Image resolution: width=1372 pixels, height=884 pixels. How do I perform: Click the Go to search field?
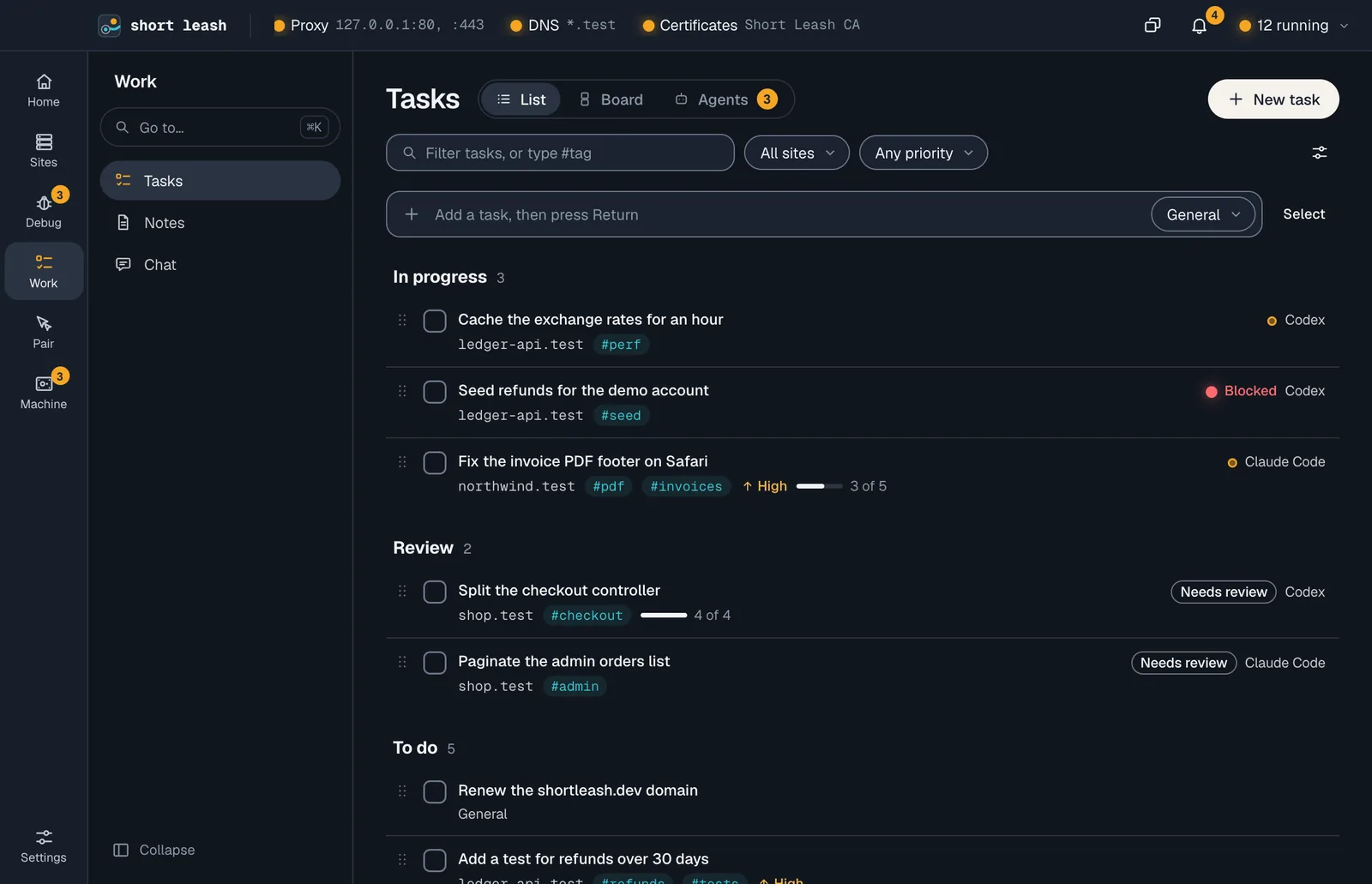click(220, 127)
